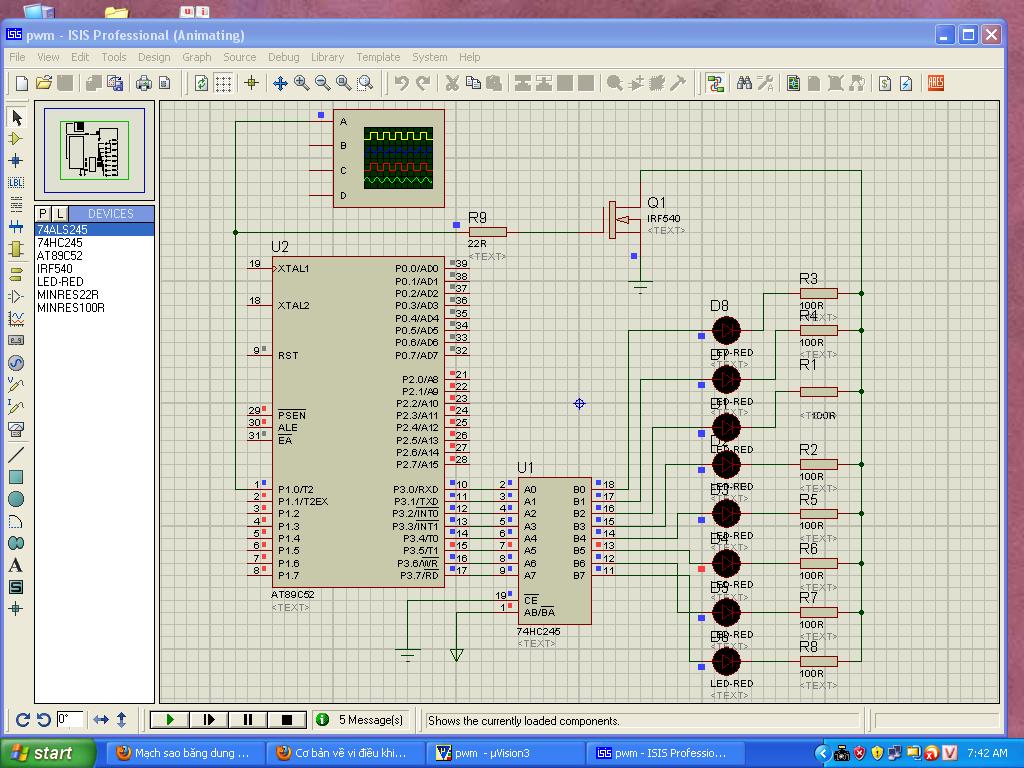
Task: Toggle wire auto-router toolbar button
Action: click(715, 83)
